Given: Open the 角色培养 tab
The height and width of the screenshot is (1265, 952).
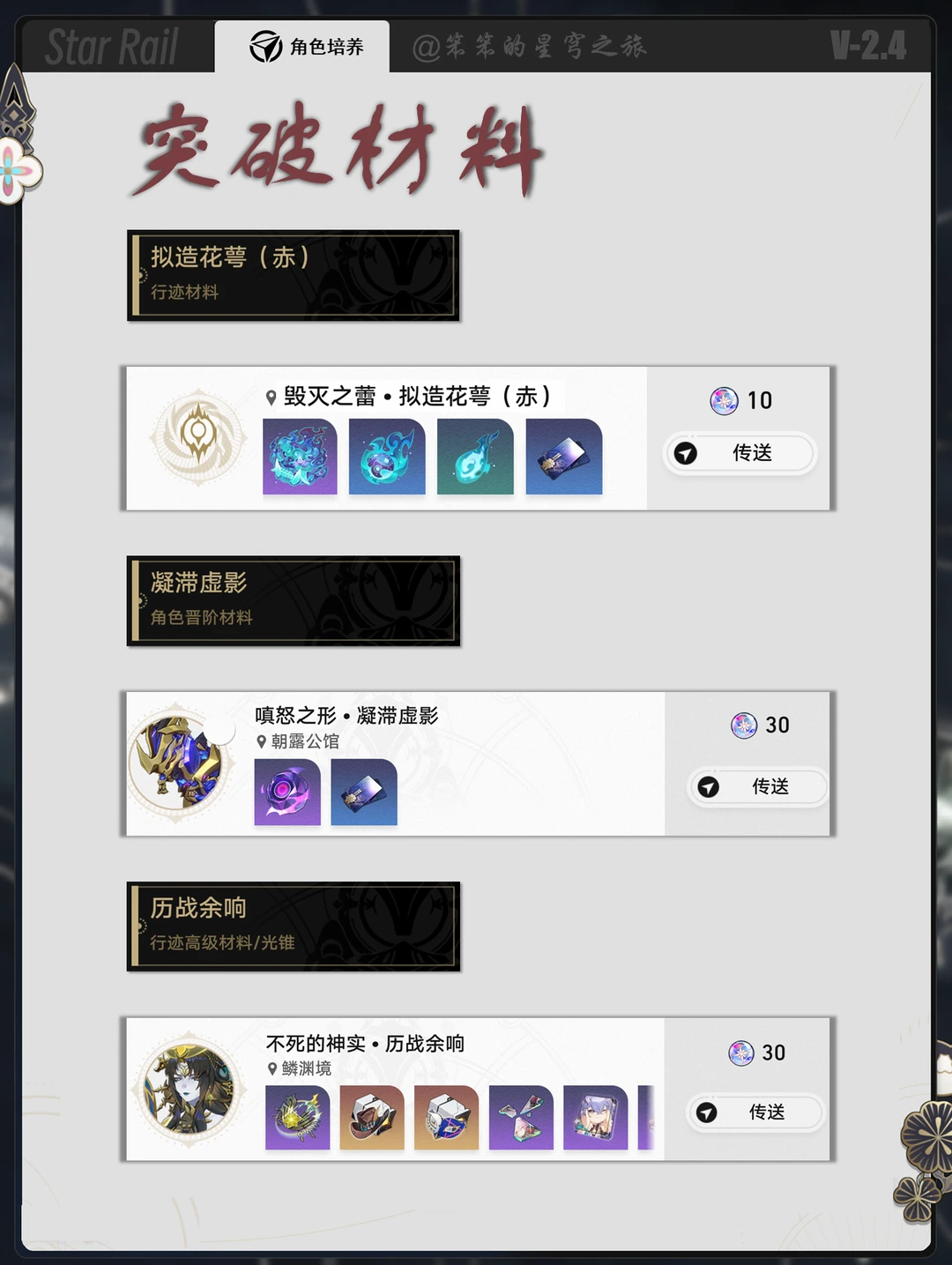Looking at the screenshot, I should coord(302,47).
